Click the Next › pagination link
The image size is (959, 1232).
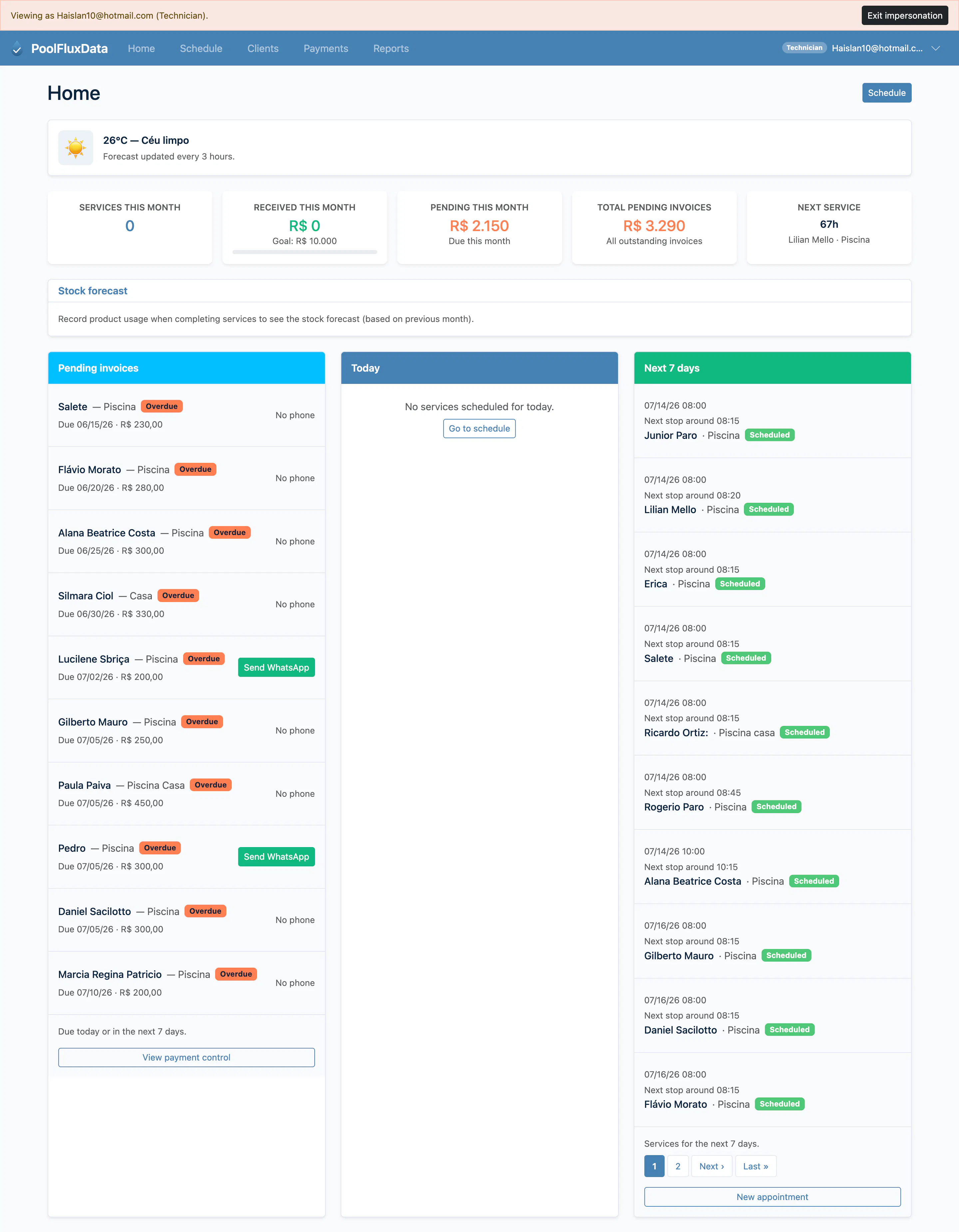(x=711, y=1166)
